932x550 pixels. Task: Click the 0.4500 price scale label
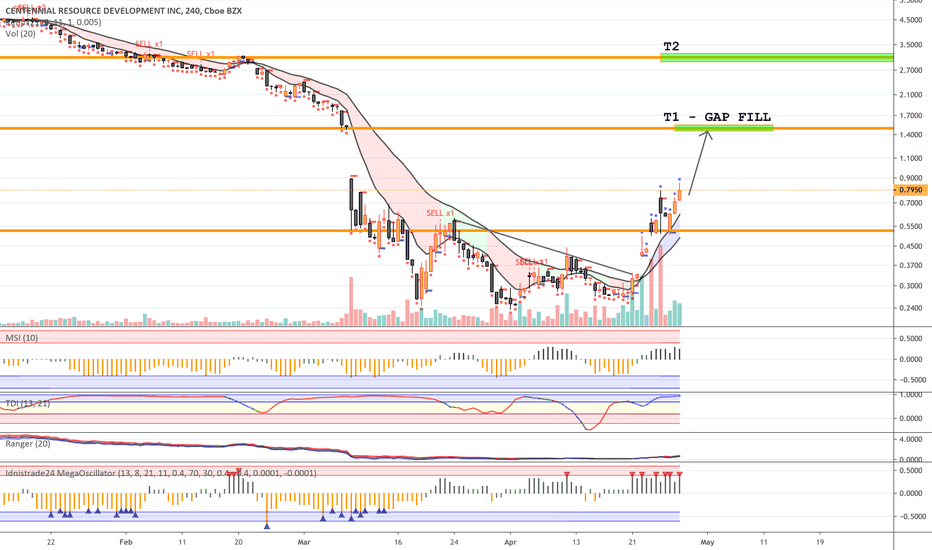pos(911,246)
